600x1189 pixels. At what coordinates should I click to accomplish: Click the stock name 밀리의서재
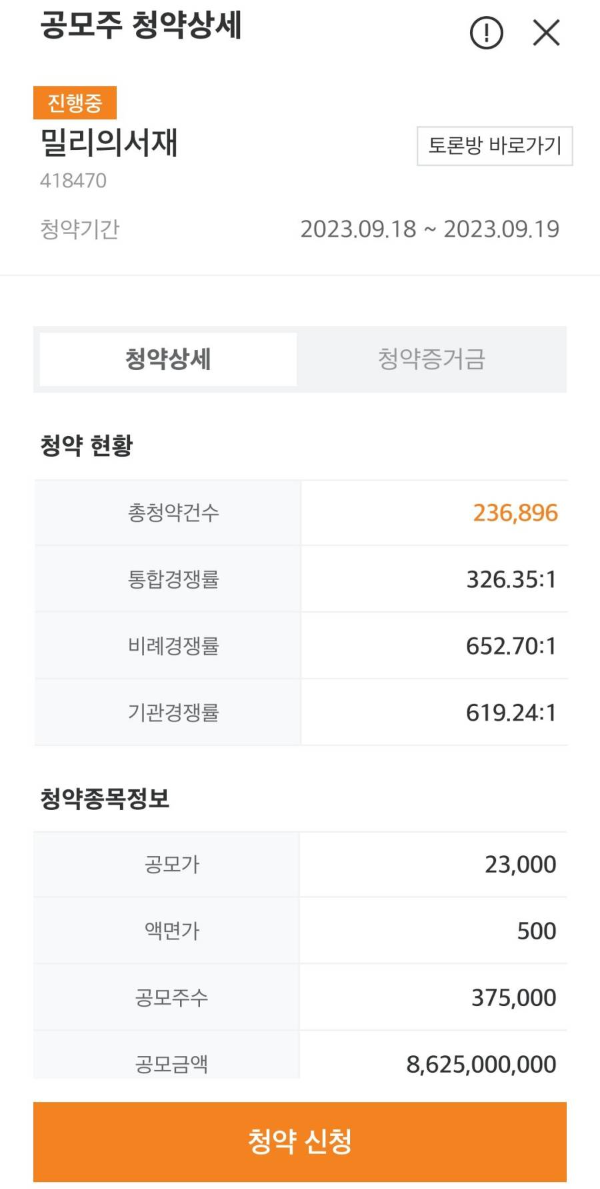tap(104, 145)
